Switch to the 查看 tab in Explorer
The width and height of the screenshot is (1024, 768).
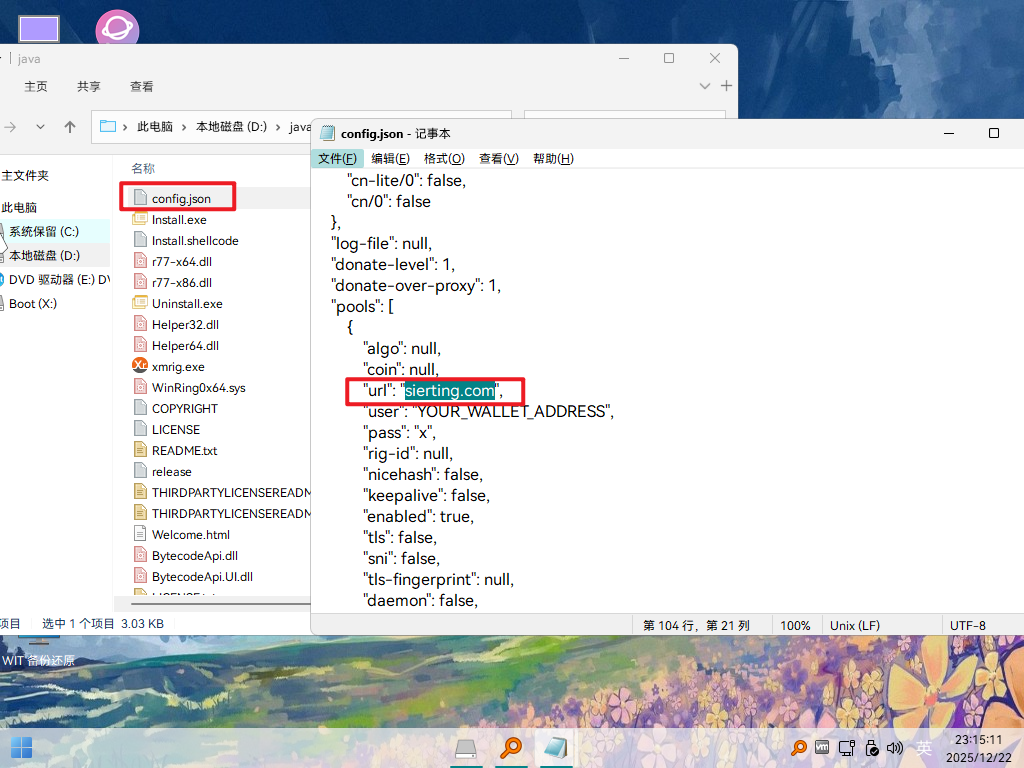(x=142, y=87)
